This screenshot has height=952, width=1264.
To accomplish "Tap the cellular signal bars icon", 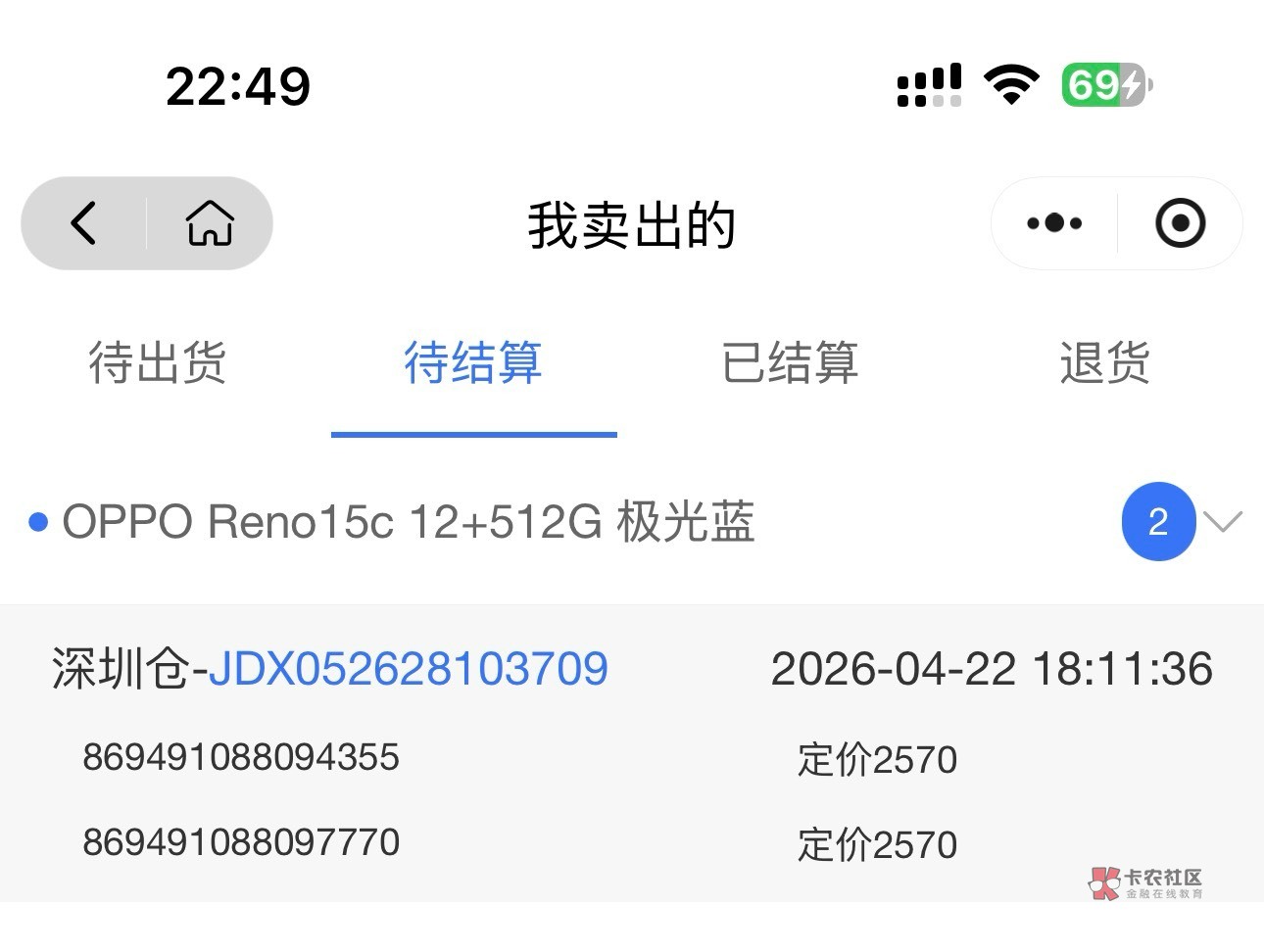I will coord(929,85).
